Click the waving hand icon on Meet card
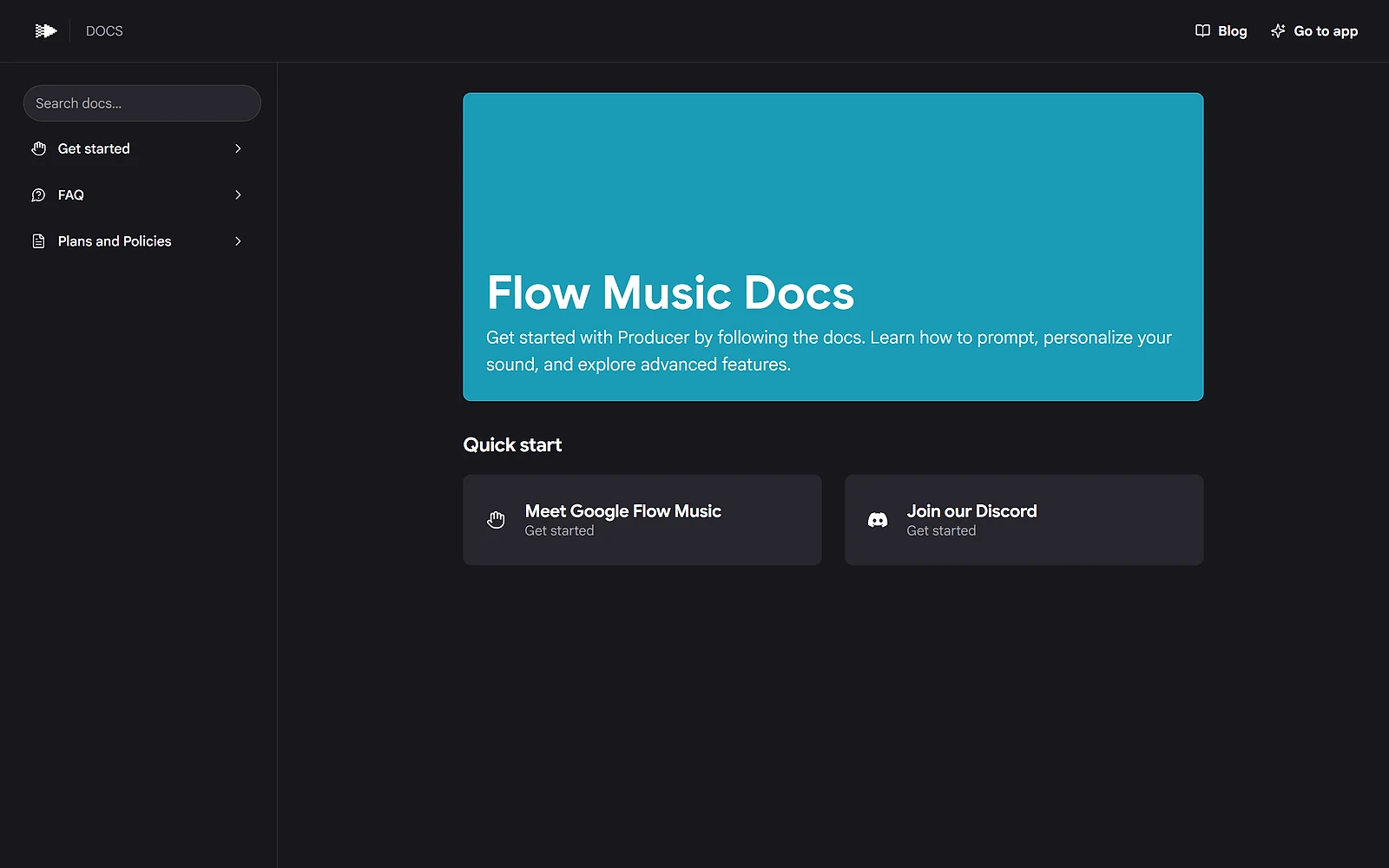 click(x=496, y=520)
